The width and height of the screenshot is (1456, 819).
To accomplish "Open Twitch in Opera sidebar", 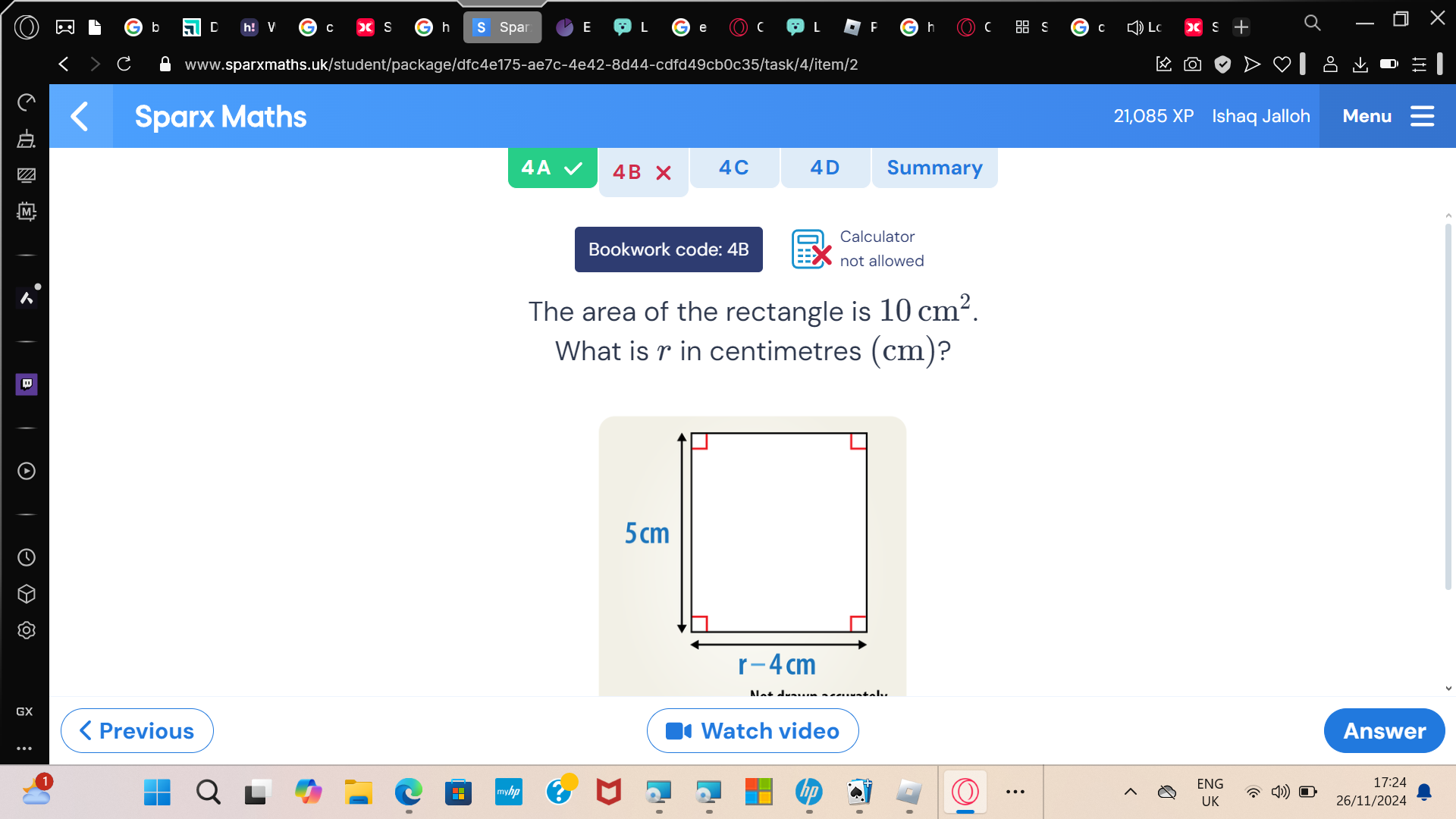I will [x=27, y=384].
